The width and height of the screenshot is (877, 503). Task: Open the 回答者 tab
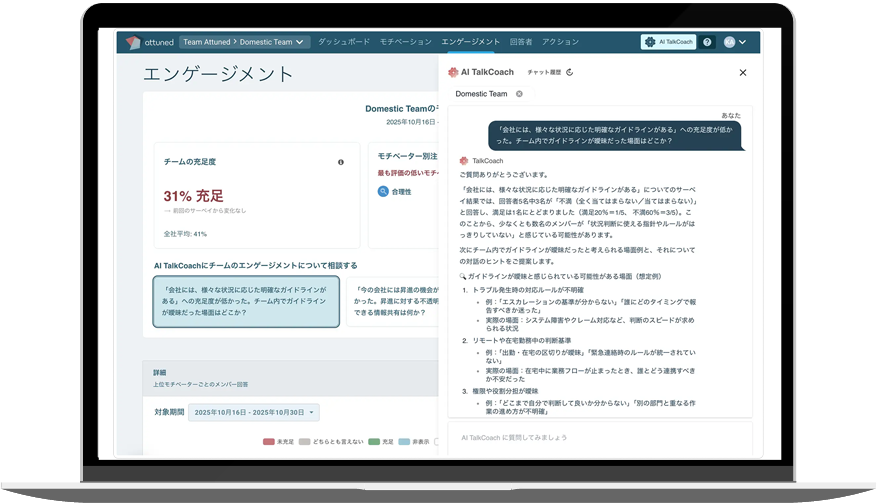tap(521, 42)
